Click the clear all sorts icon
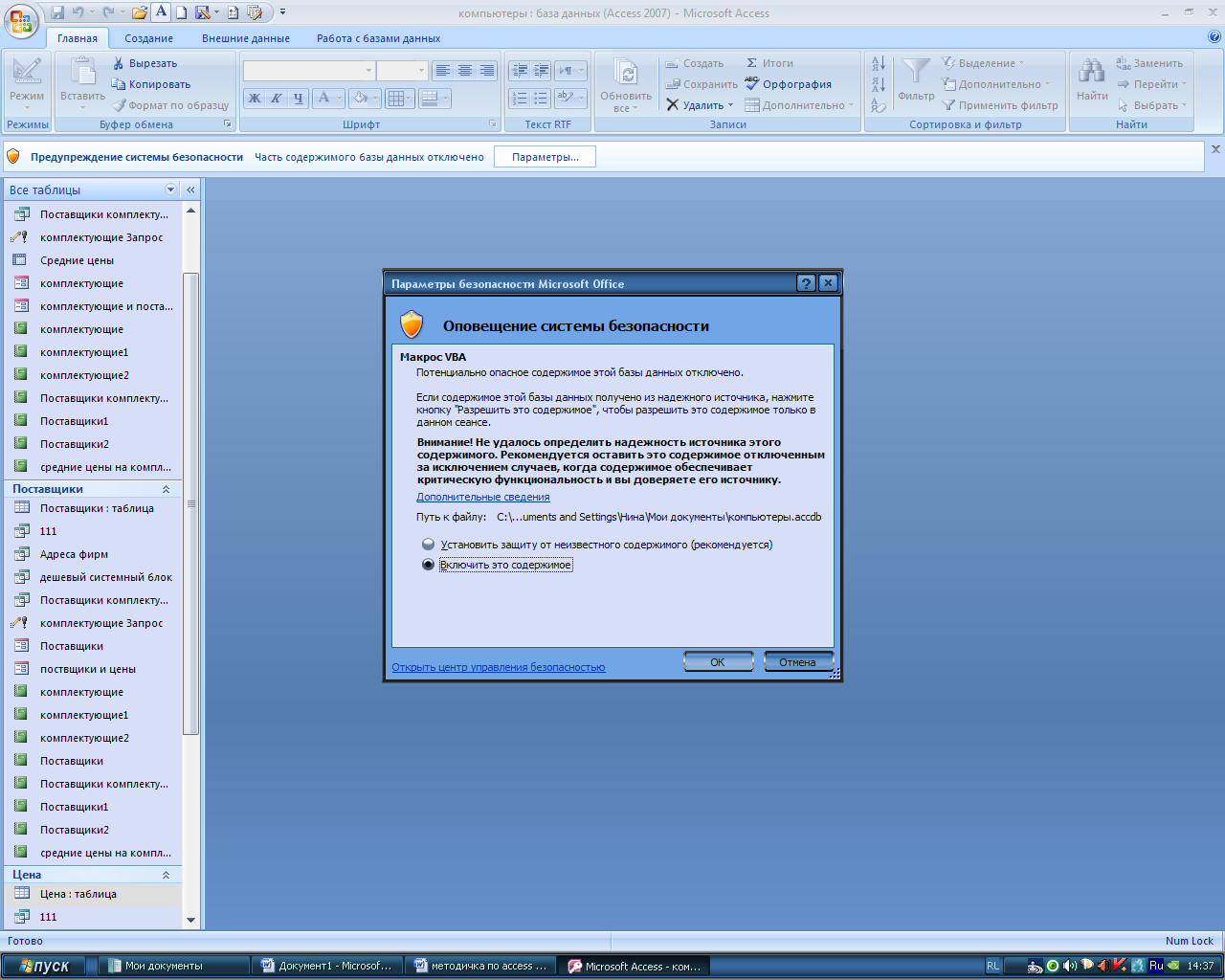Viewport: 1225px width, 980px height. click(879, 105)
